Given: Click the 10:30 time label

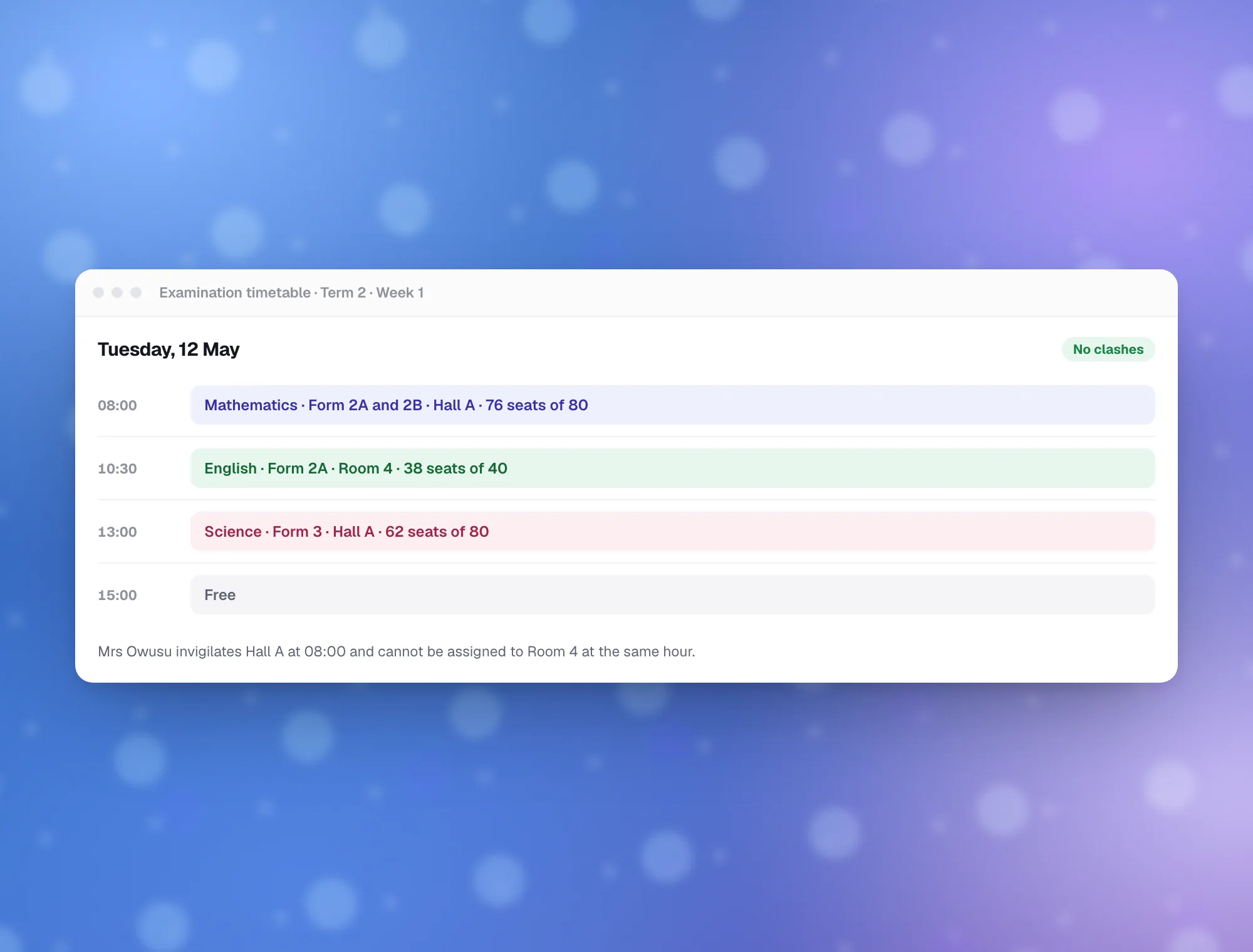Looking at the screenshot, I should pos(117,468).
